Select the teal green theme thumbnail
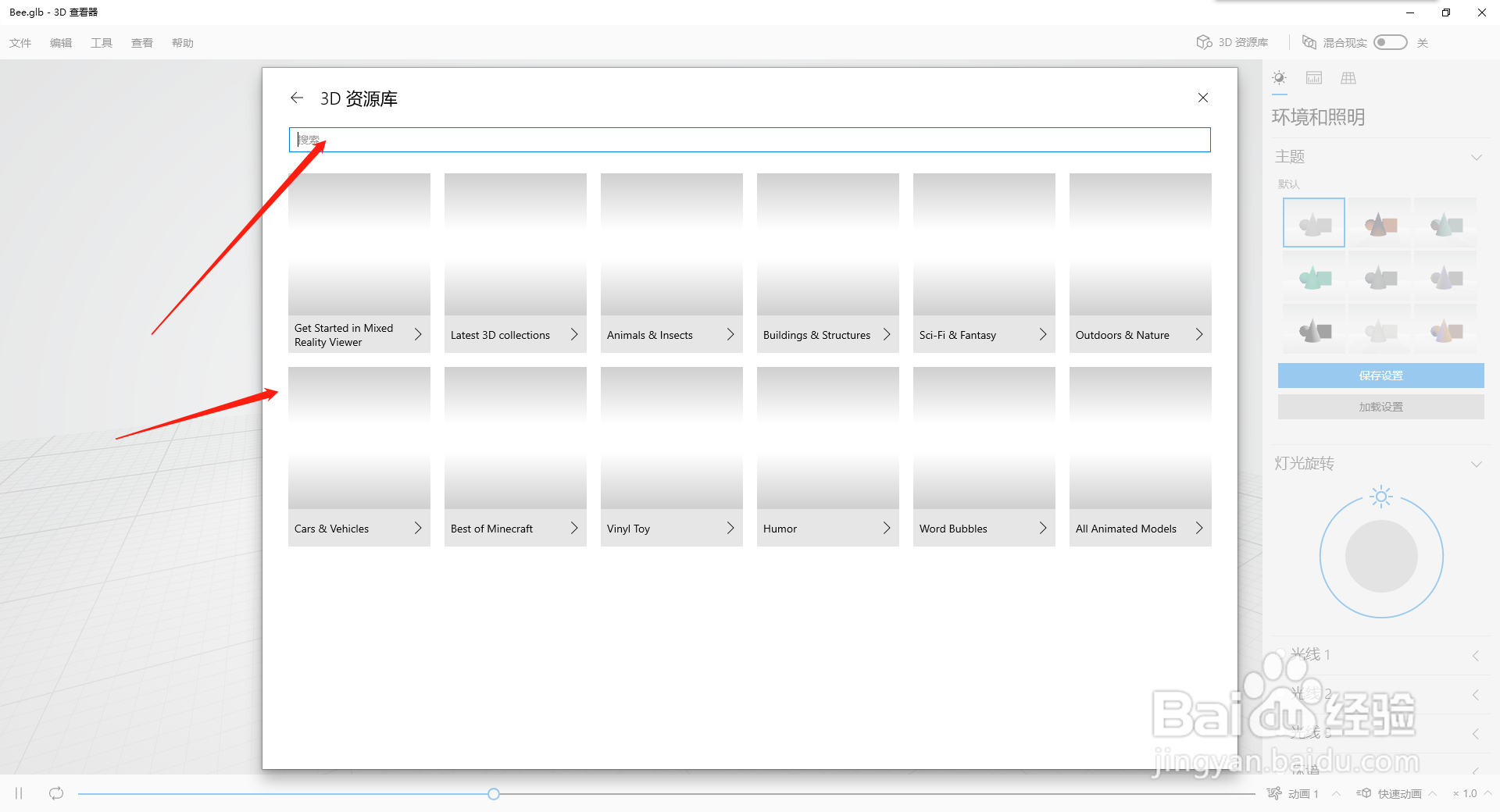This screenshot has height=812, width=1500. 1314,276
